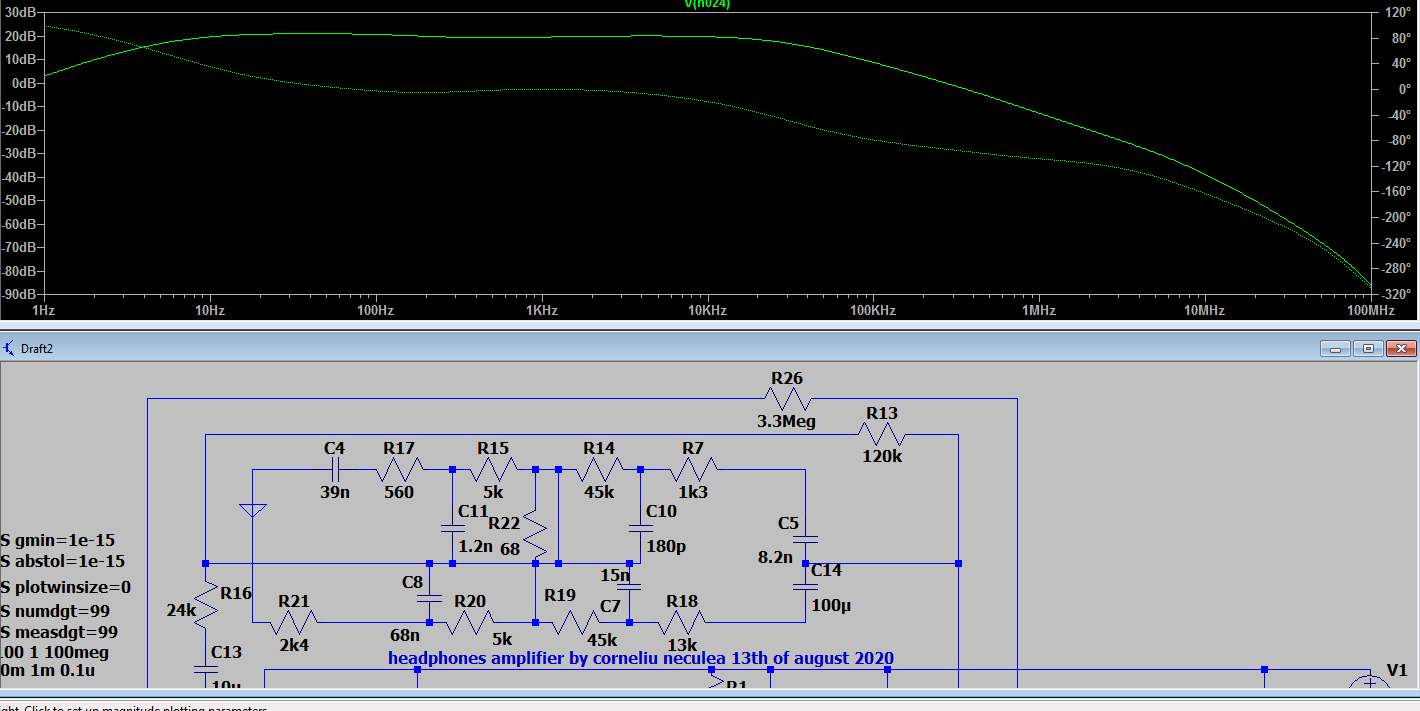Click the 68n value of C8
The width and height of the screenshot is (1420, 711).
tap(405, 634)
